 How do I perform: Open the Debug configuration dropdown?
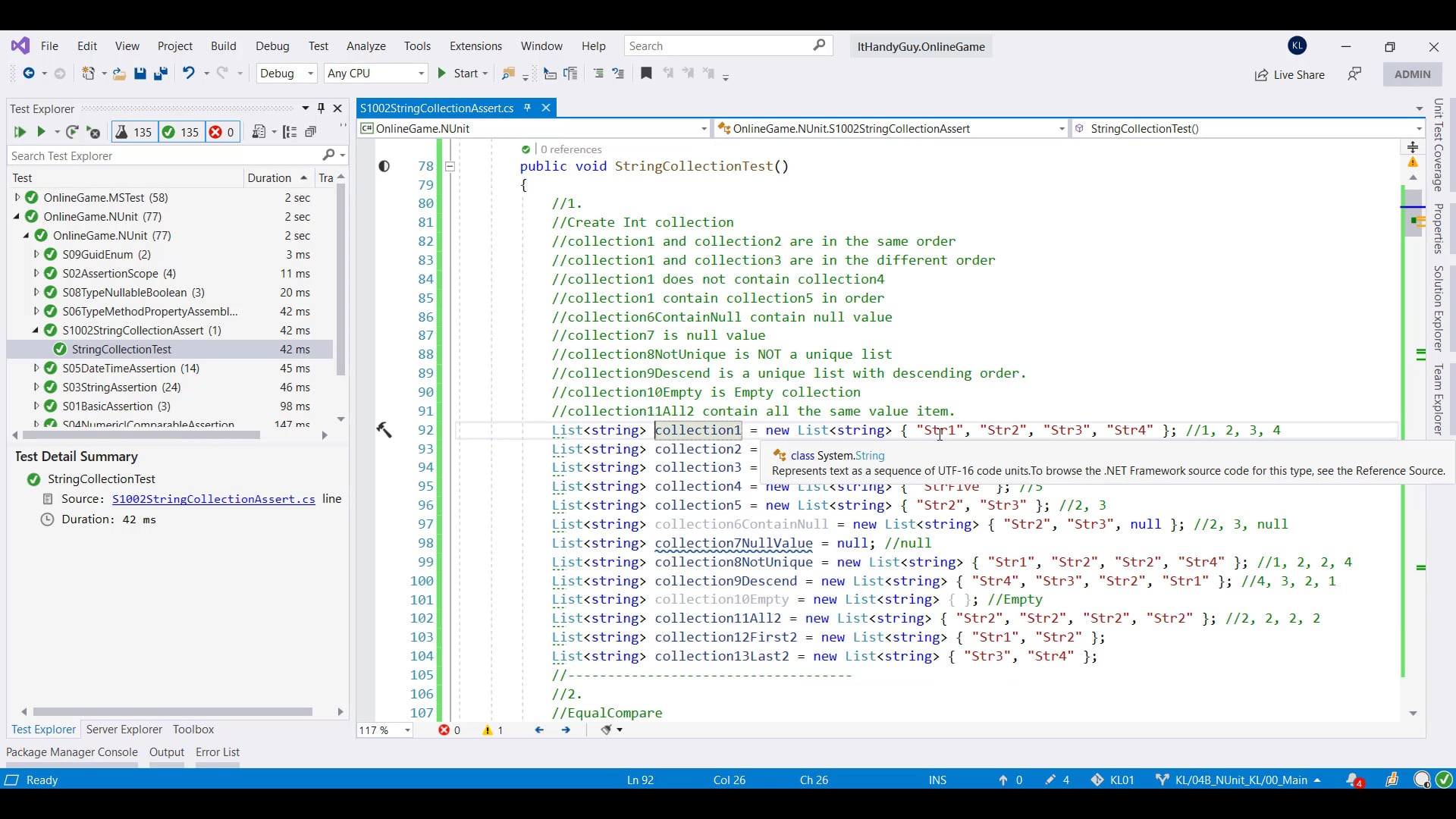(x=287, y=74)
